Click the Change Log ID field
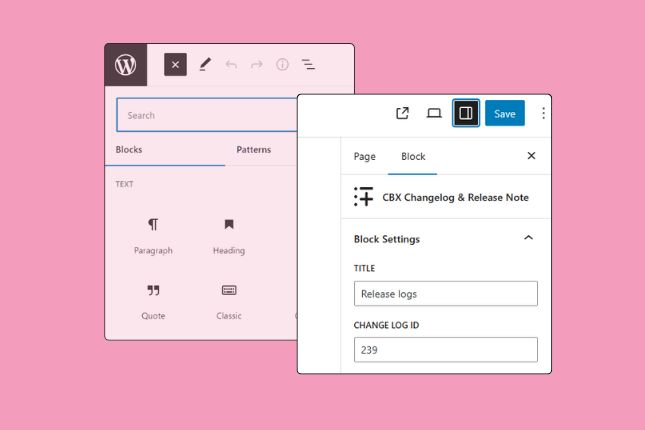Screen dimensions: 645x430 (x=445, y=350)
